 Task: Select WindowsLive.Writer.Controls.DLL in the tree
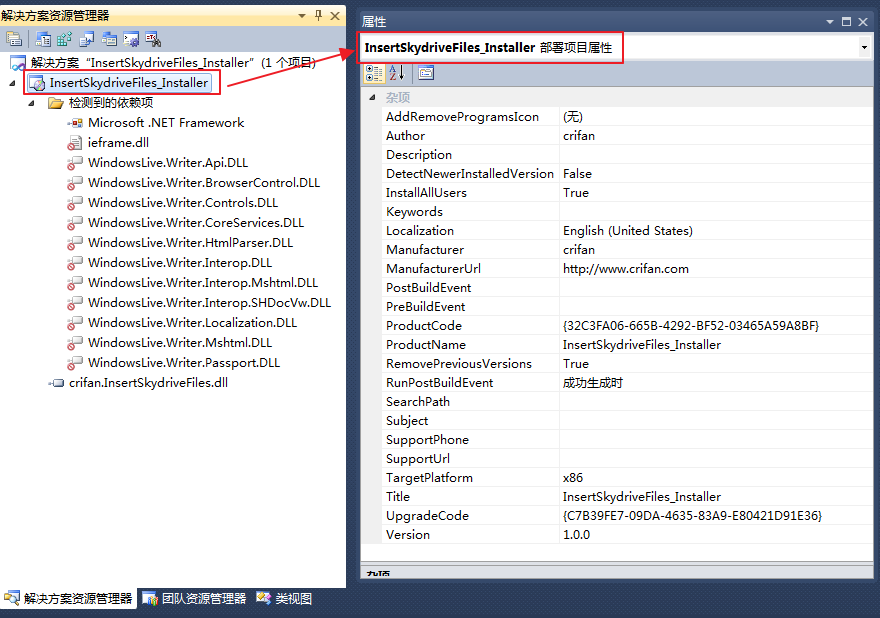click(x=183, y=203)
